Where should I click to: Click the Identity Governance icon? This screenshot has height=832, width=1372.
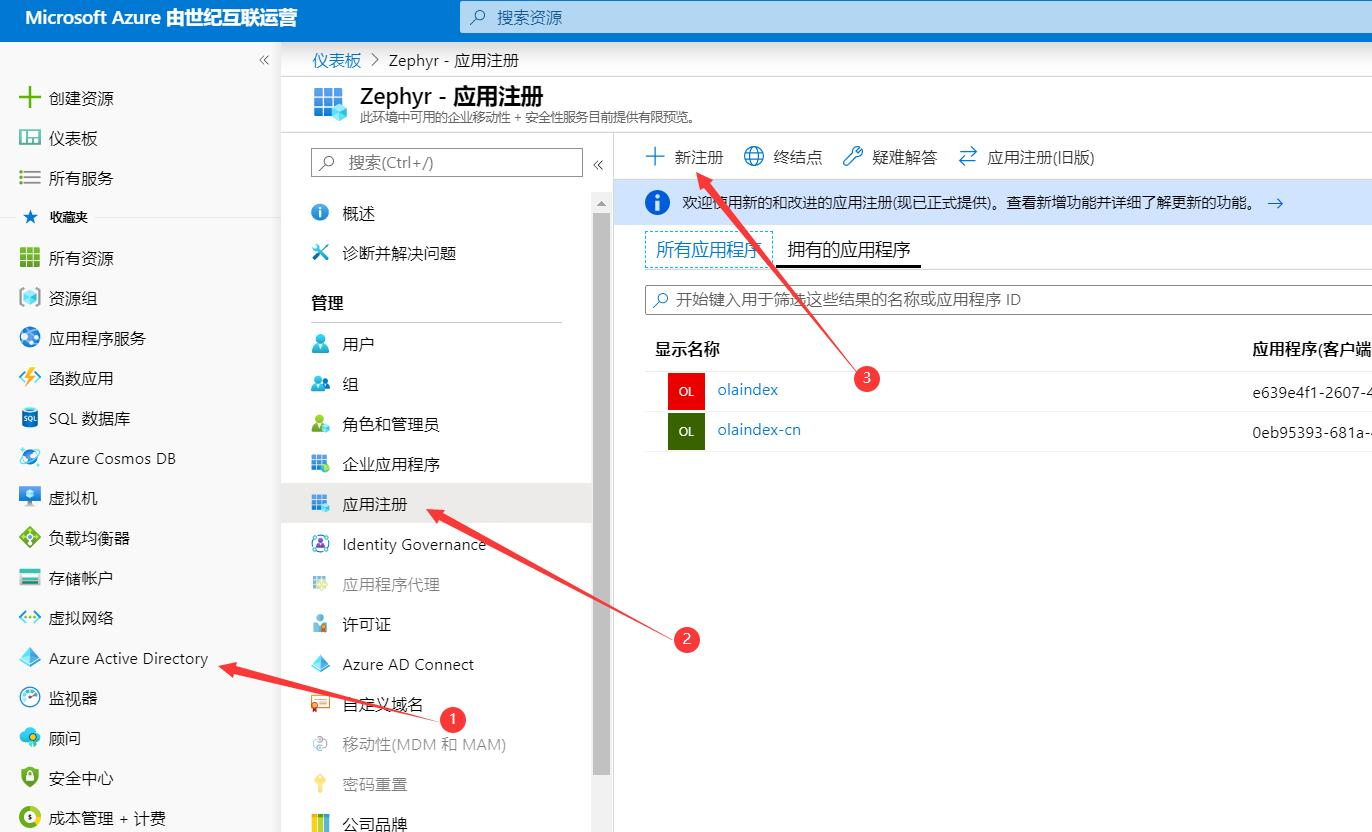click(x=320, y=544)
